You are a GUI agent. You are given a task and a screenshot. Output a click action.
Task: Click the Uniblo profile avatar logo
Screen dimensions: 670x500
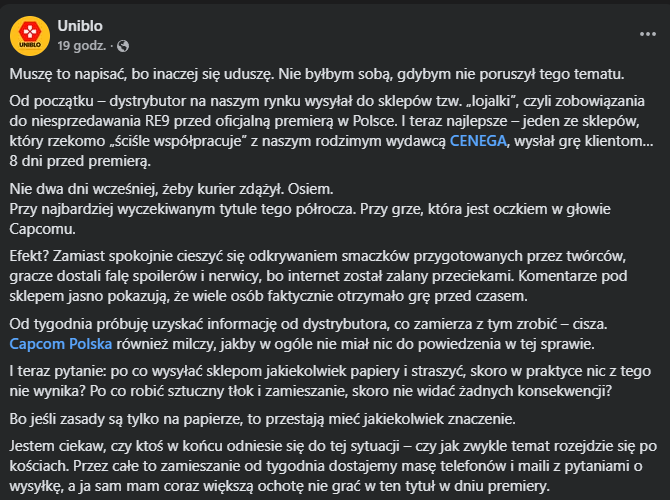pos(30,34)
